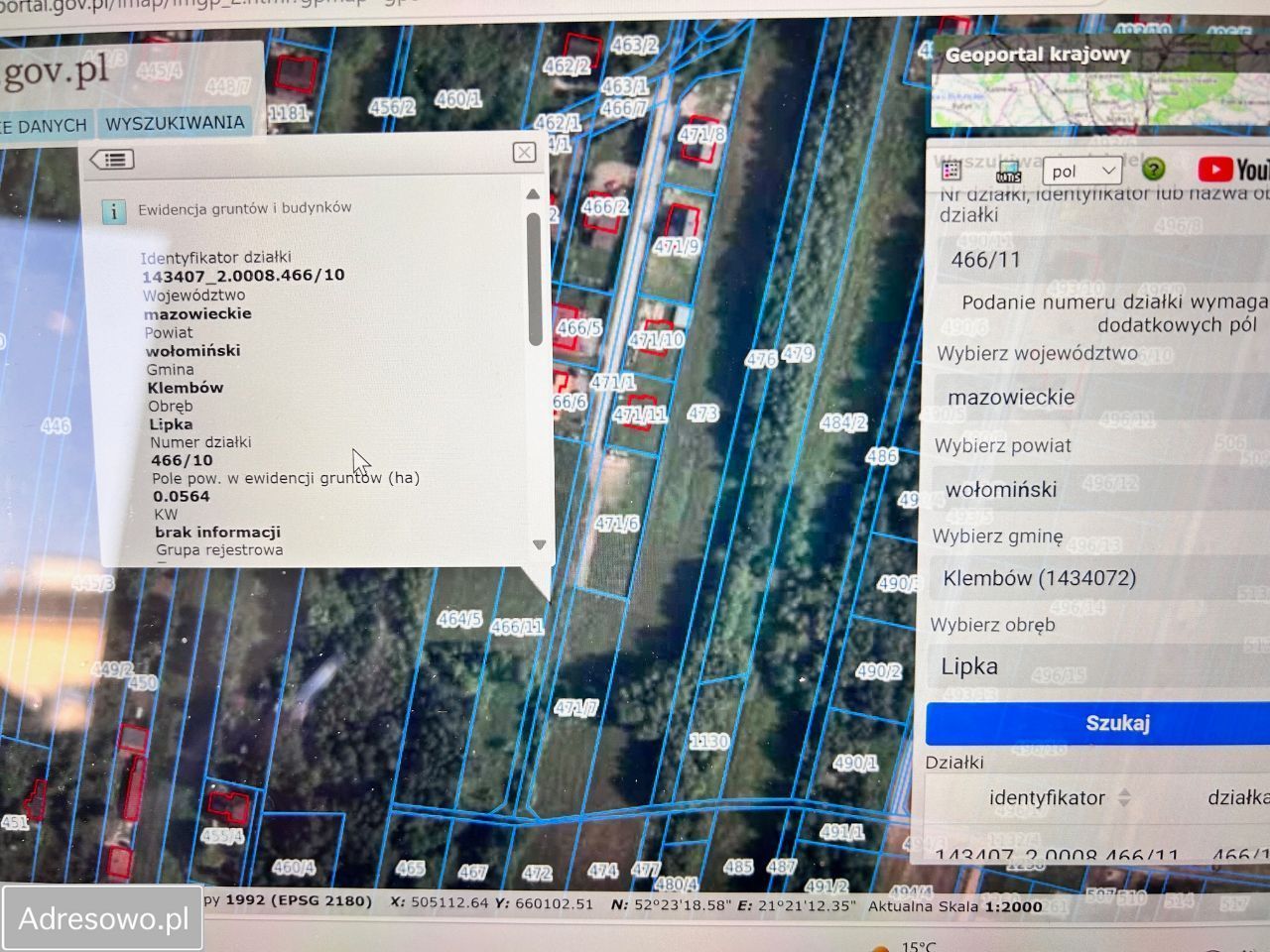
Task: Sort results by identyfikator column arrows
Action: pyautogui.click(x=1124, y=797)
